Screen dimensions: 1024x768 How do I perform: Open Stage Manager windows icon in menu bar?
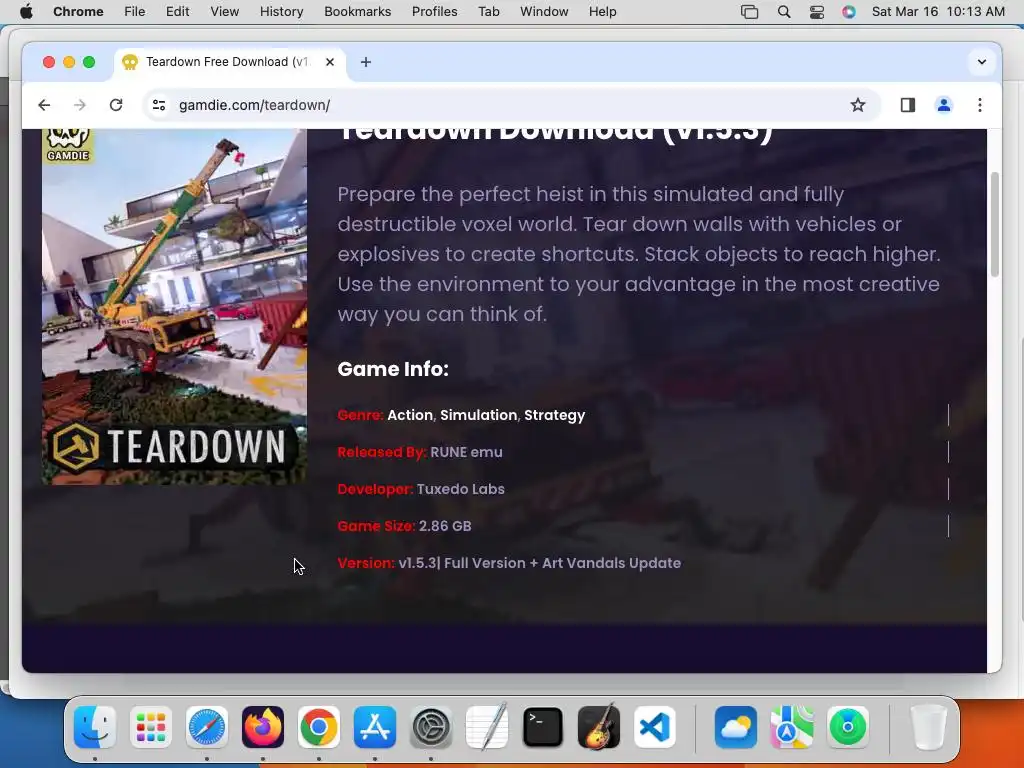(749, 12)
